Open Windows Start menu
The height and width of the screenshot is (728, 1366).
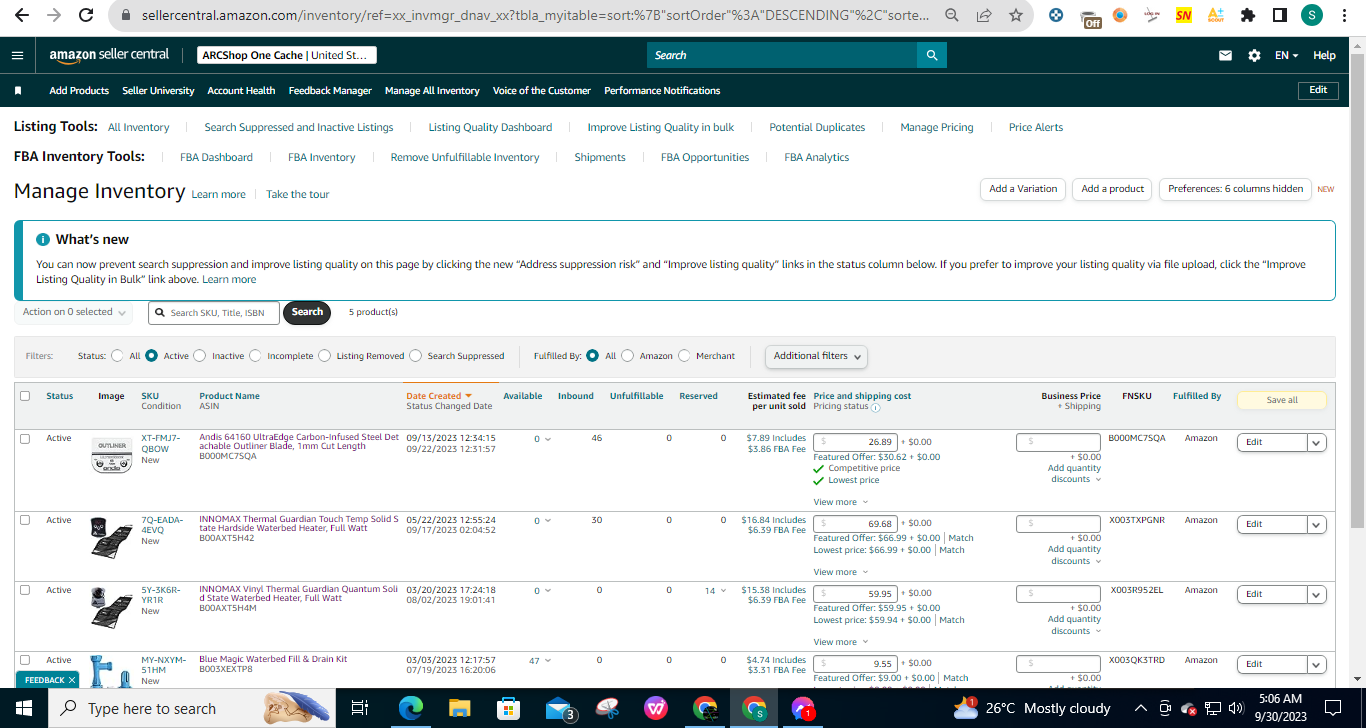(x=23, y=708)
